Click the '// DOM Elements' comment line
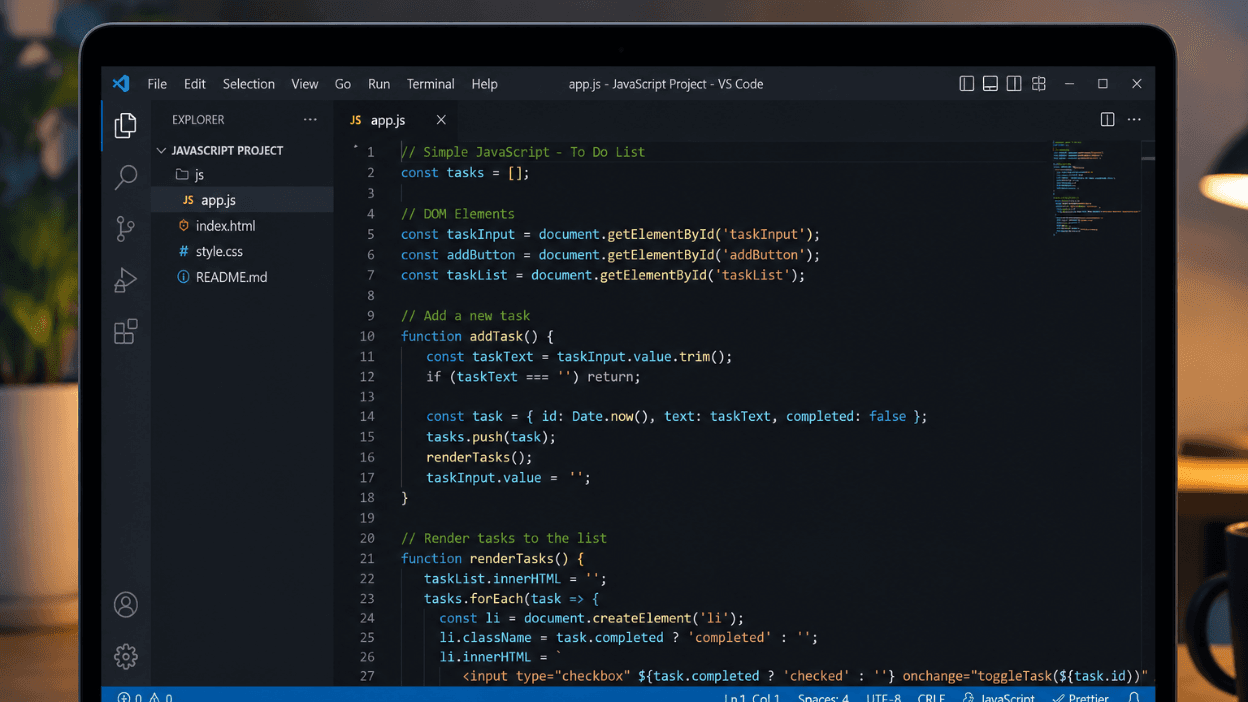1248x702 pixels. [458, 214]
